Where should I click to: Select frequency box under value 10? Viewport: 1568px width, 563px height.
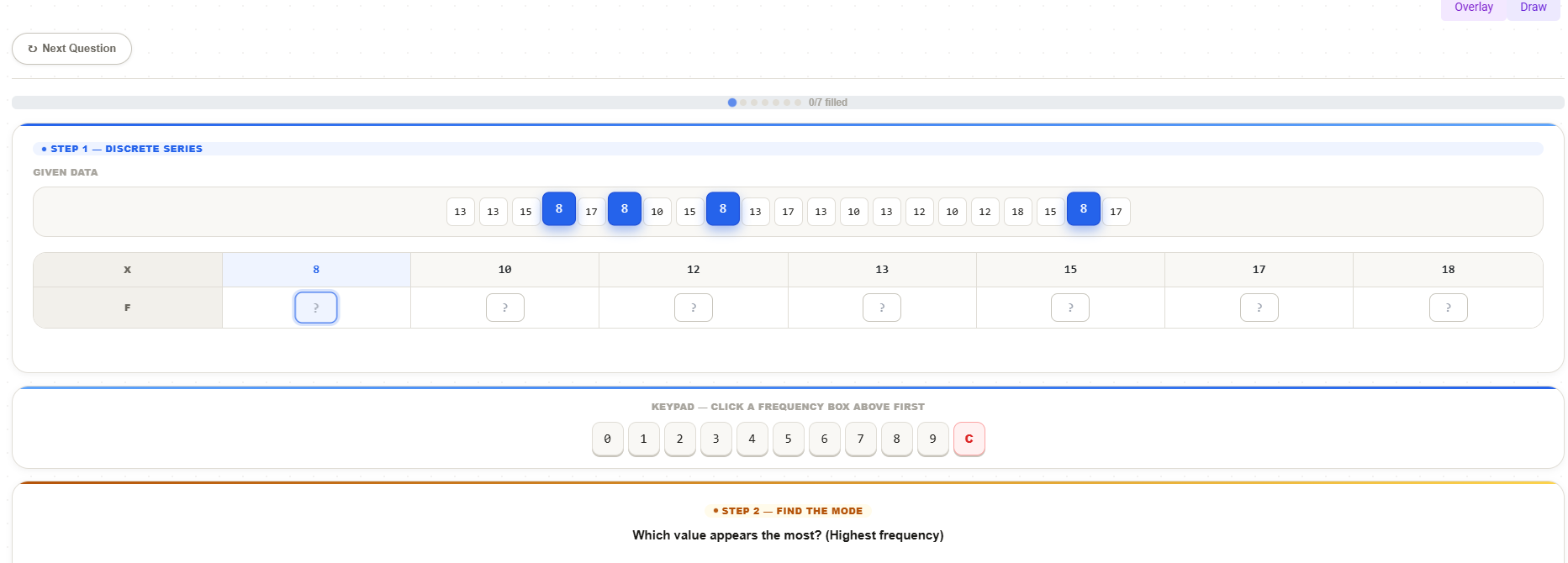[504, 308]
